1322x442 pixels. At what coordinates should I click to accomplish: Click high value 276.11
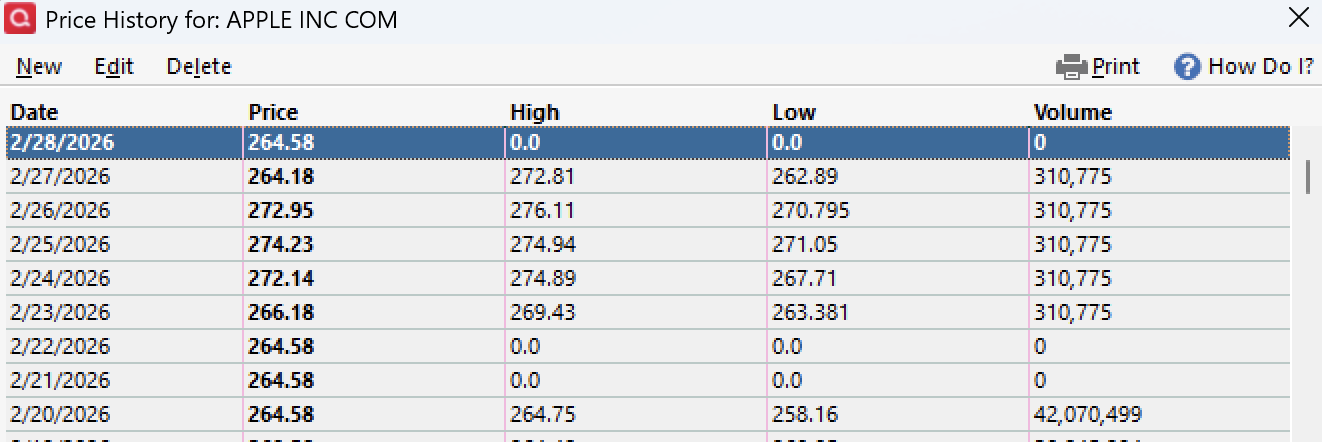[x=543, y=211]
